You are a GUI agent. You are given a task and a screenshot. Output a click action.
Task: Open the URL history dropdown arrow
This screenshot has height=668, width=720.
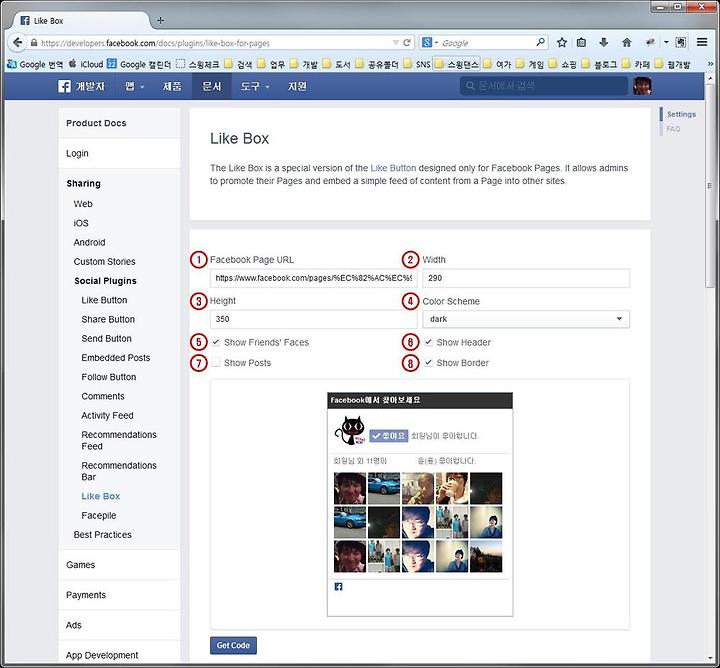(395, 43)
